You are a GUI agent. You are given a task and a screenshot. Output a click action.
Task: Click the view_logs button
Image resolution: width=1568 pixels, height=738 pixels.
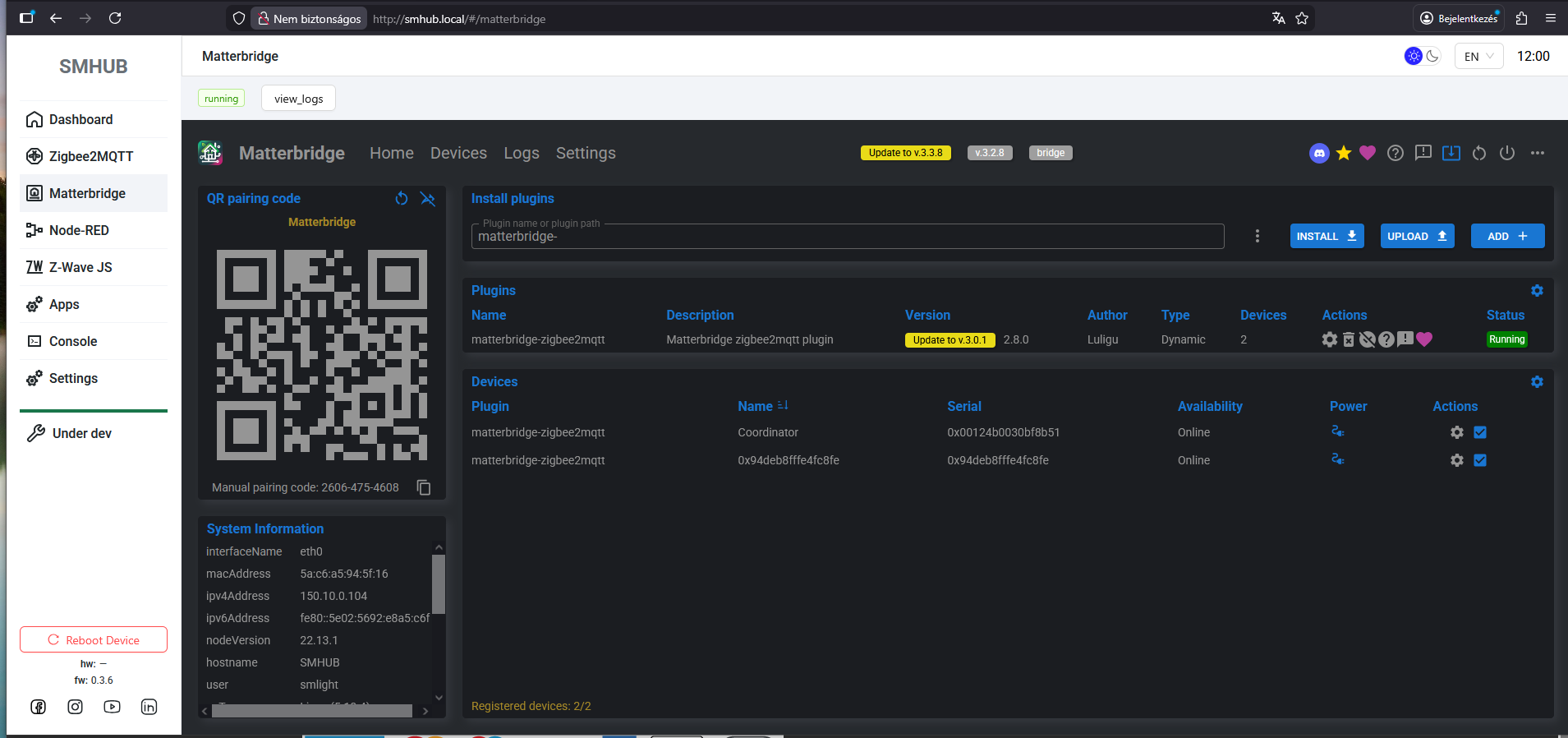coord(299,99)
